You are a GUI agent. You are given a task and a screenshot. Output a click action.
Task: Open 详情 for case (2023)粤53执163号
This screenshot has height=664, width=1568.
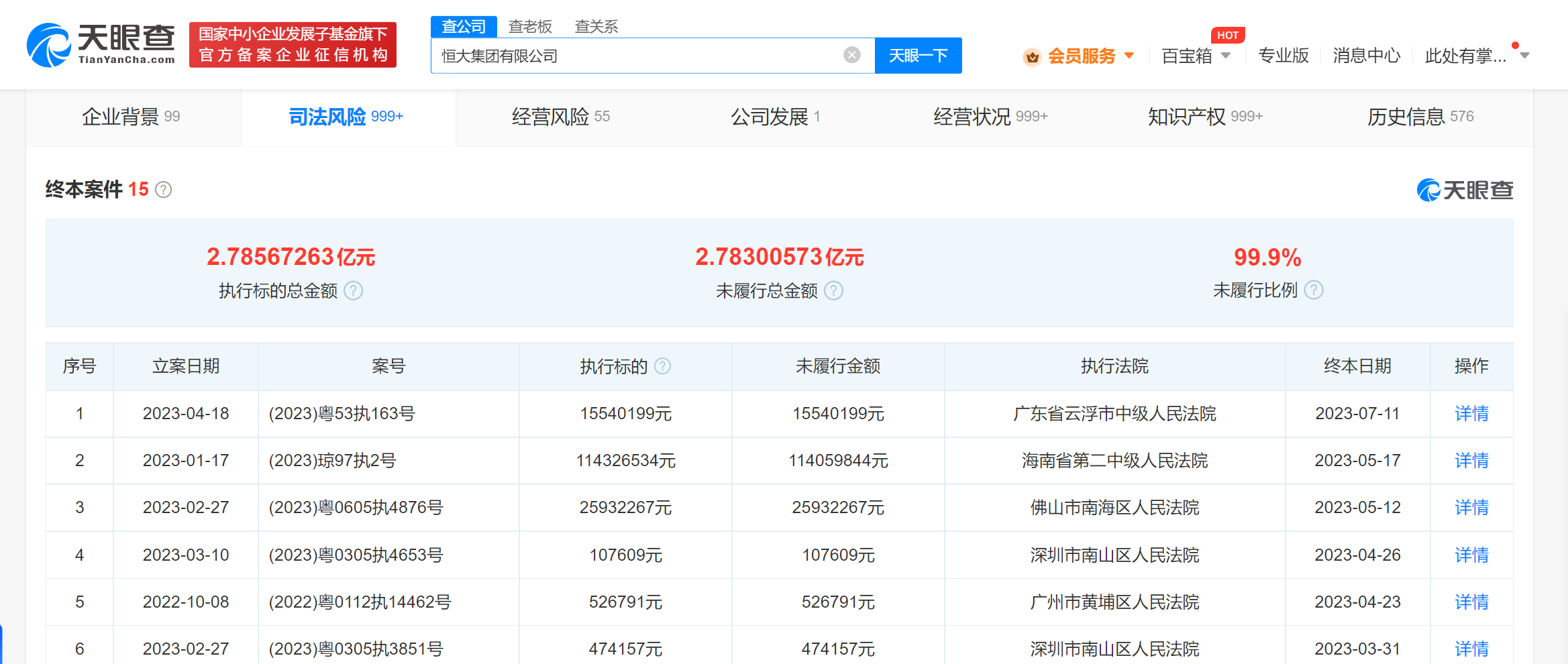(1471, 414)
